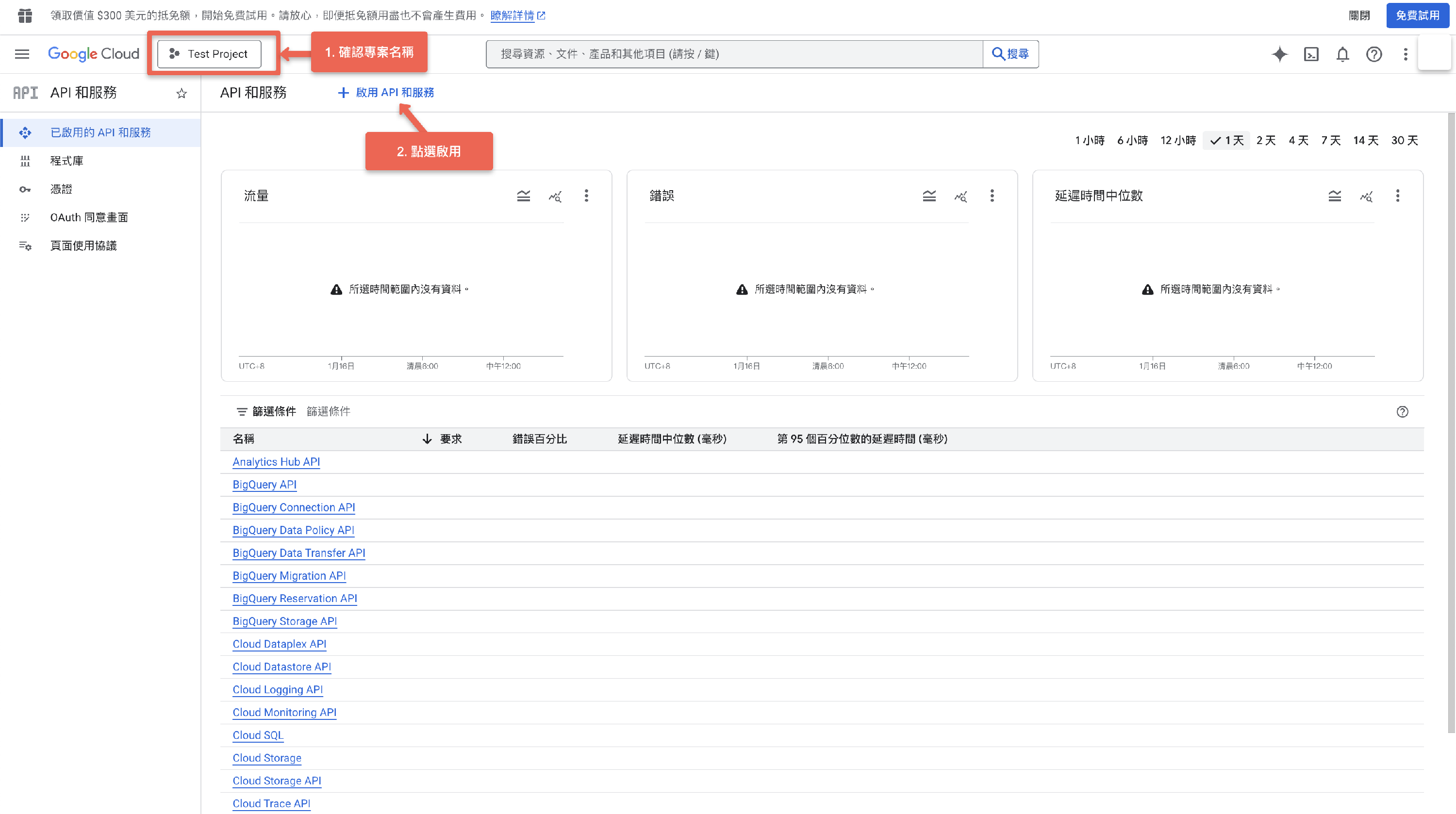Click 啟用 API 和服務 button
This screenshot has height=814, width=1456.
coord(386,93)
